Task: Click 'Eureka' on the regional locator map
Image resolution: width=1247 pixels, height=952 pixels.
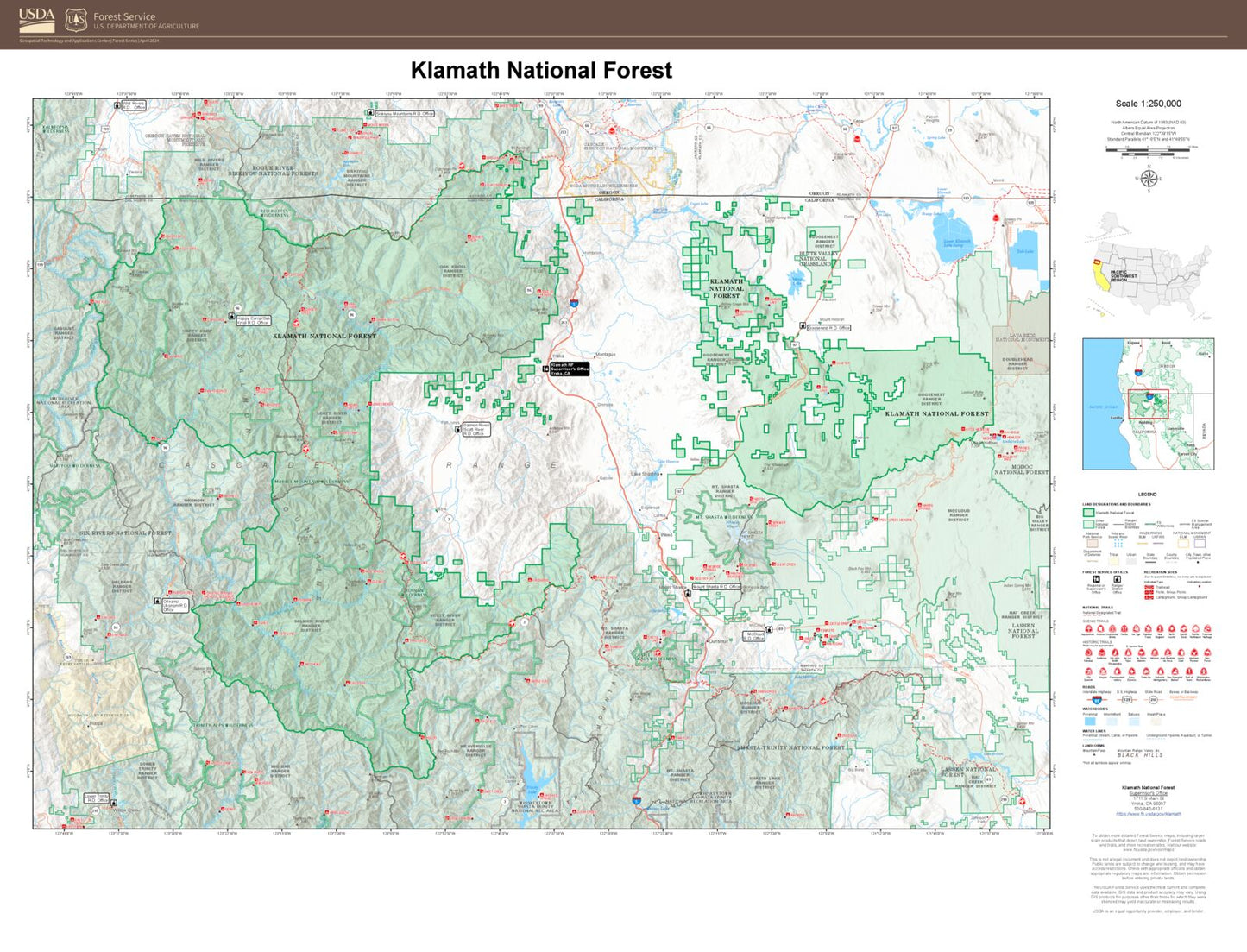Action: tap(1117, 418)
